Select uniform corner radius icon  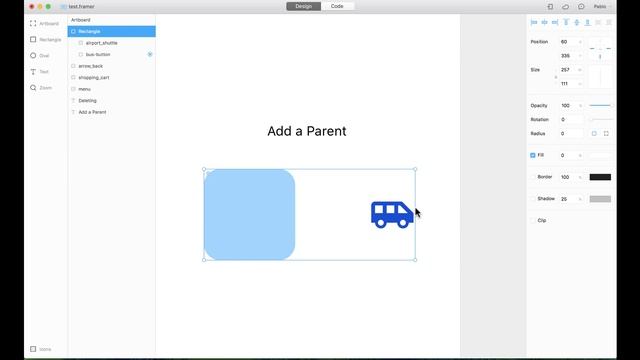pyautogui.click(x=594, y=133)
